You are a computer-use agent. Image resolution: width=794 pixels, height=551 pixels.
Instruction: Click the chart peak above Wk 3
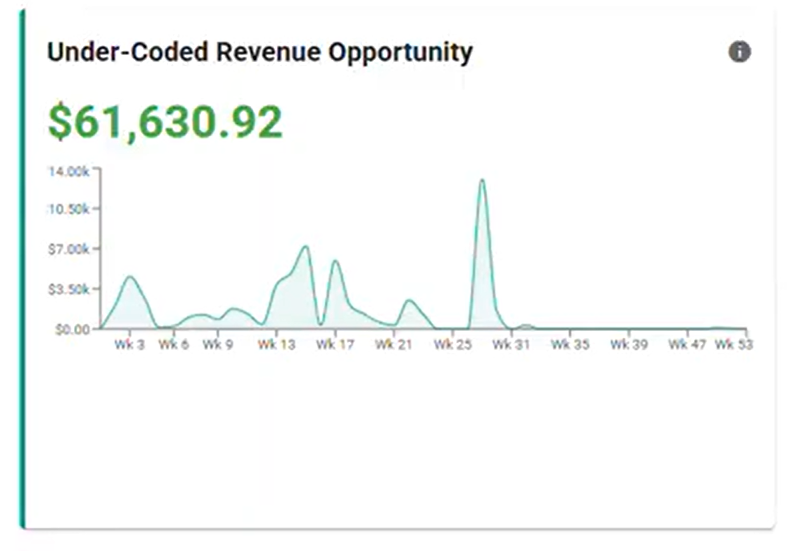pos(130,277)
